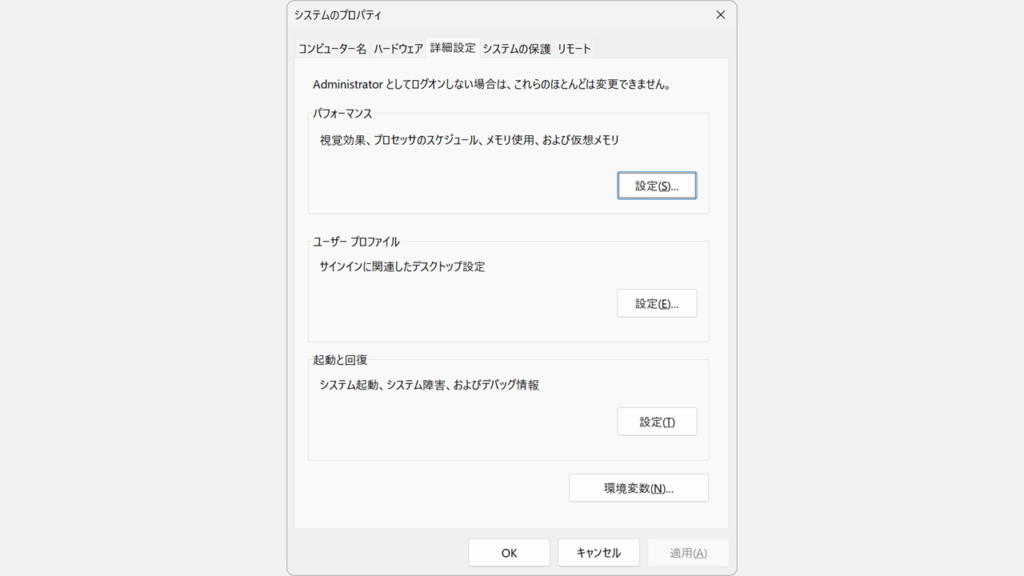Click the ユーザー プロファイル group label
Viewport: 1024px width, 576px height.
(356, 242)
